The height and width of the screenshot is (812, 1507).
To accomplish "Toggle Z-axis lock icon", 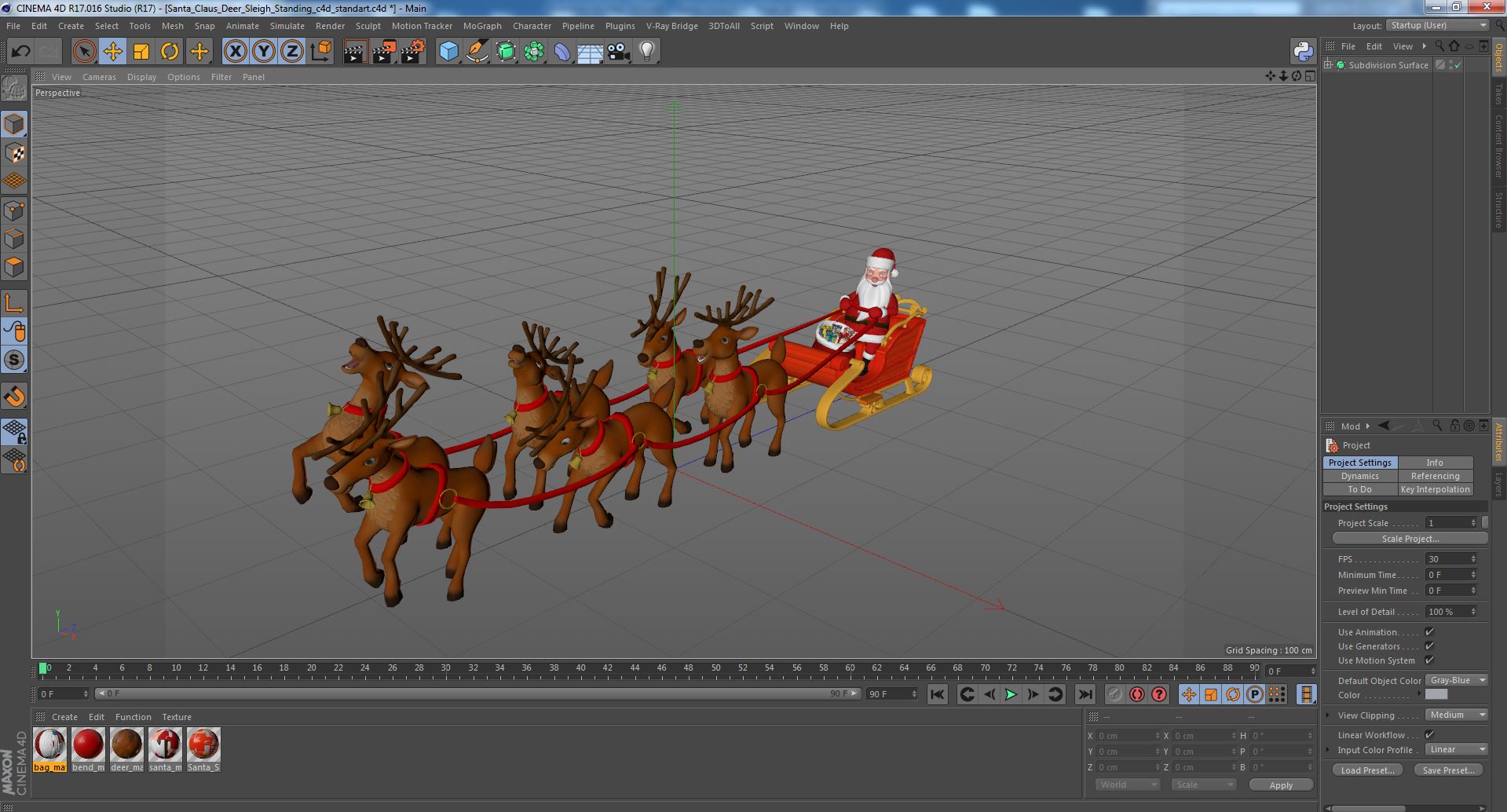I will click(x=292, y=52).
